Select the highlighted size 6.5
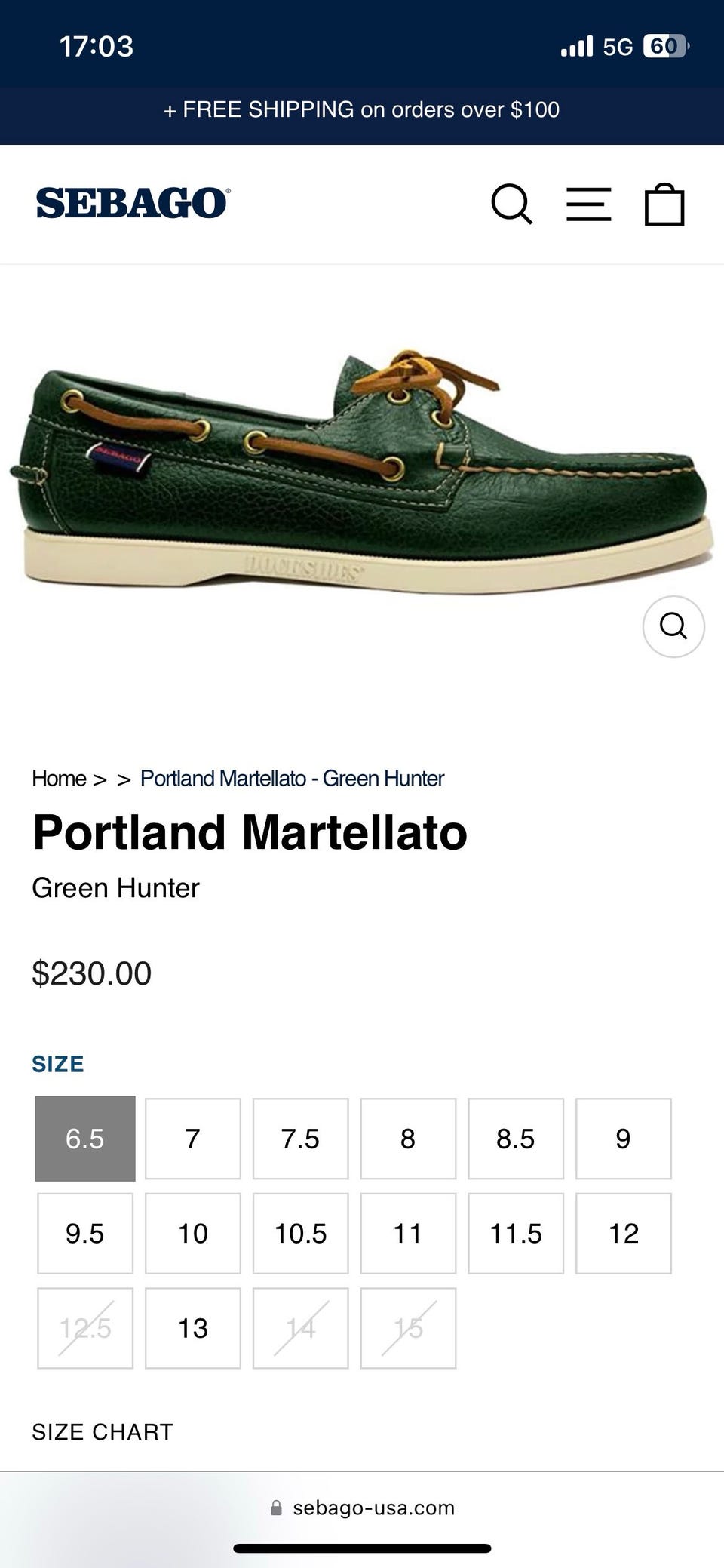 (x=85, y=1138)
